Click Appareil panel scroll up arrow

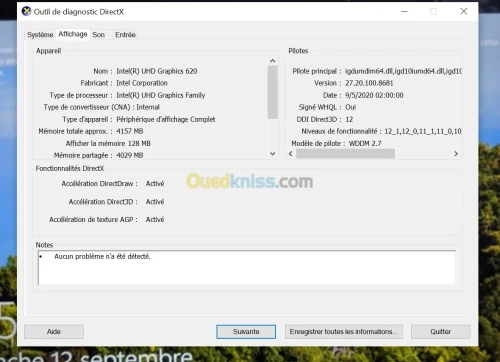pyautogui.click(x=272, y=61)
